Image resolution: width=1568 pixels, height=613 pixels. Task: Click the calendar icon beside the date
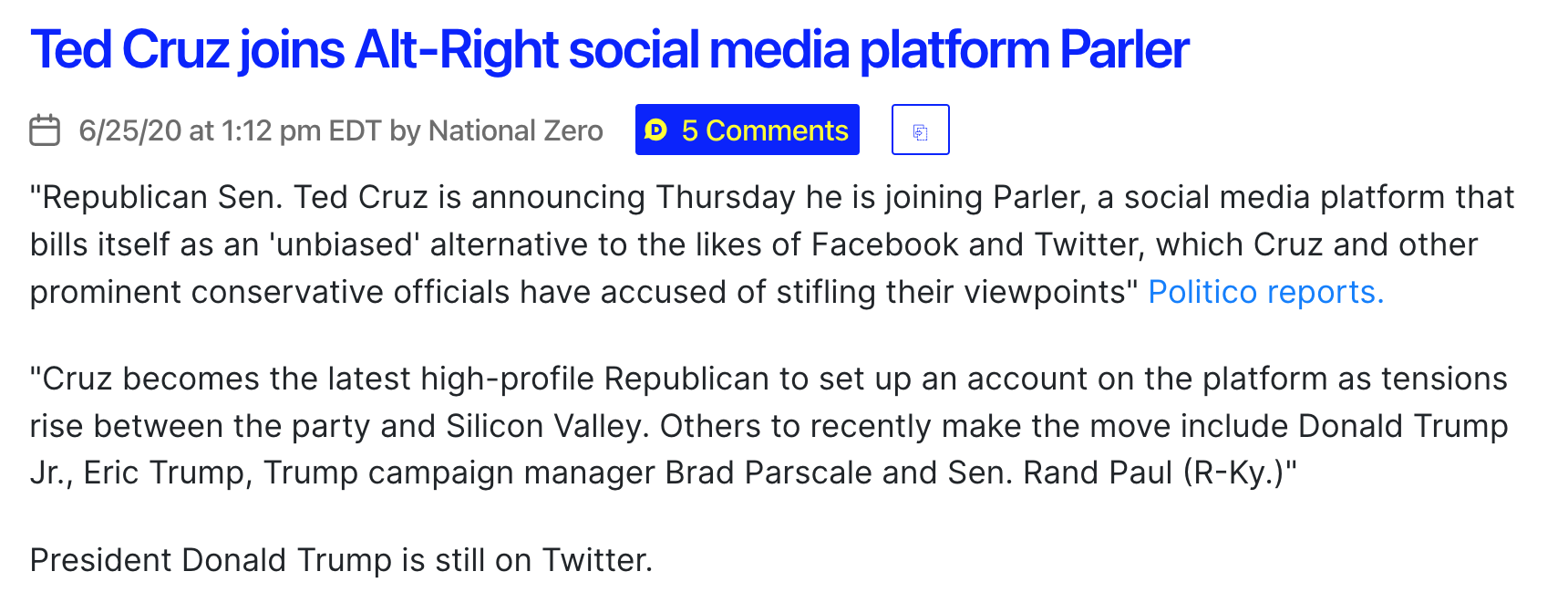(x=45, y=130)
